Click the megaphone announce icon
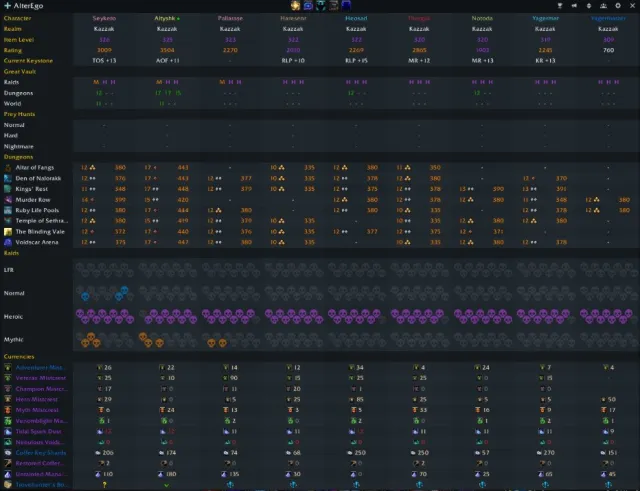Image resolution: width=640 pixels, height=491 pixels. [574, 6]
